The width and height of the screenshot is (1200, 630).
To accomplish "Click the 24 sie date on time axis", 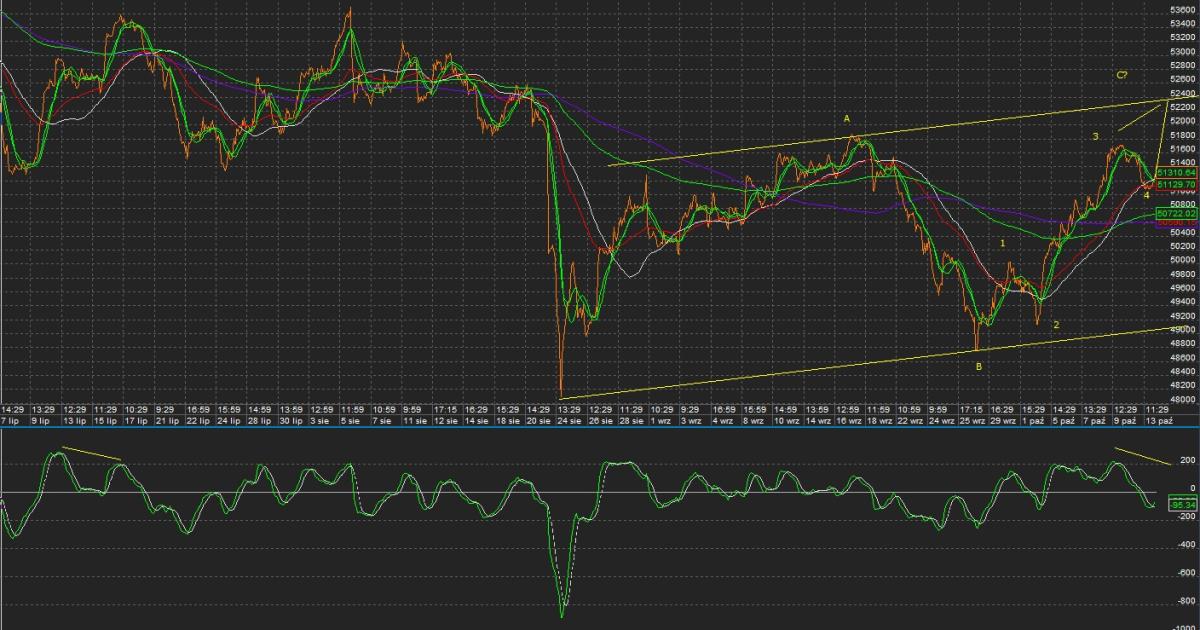I will (569, 422).
